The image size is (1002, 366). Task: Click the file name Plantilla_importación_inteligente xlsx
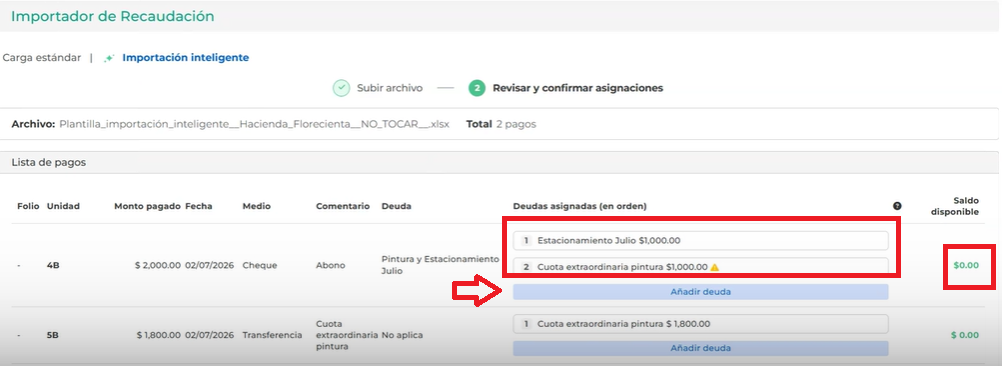coord(254,125)
